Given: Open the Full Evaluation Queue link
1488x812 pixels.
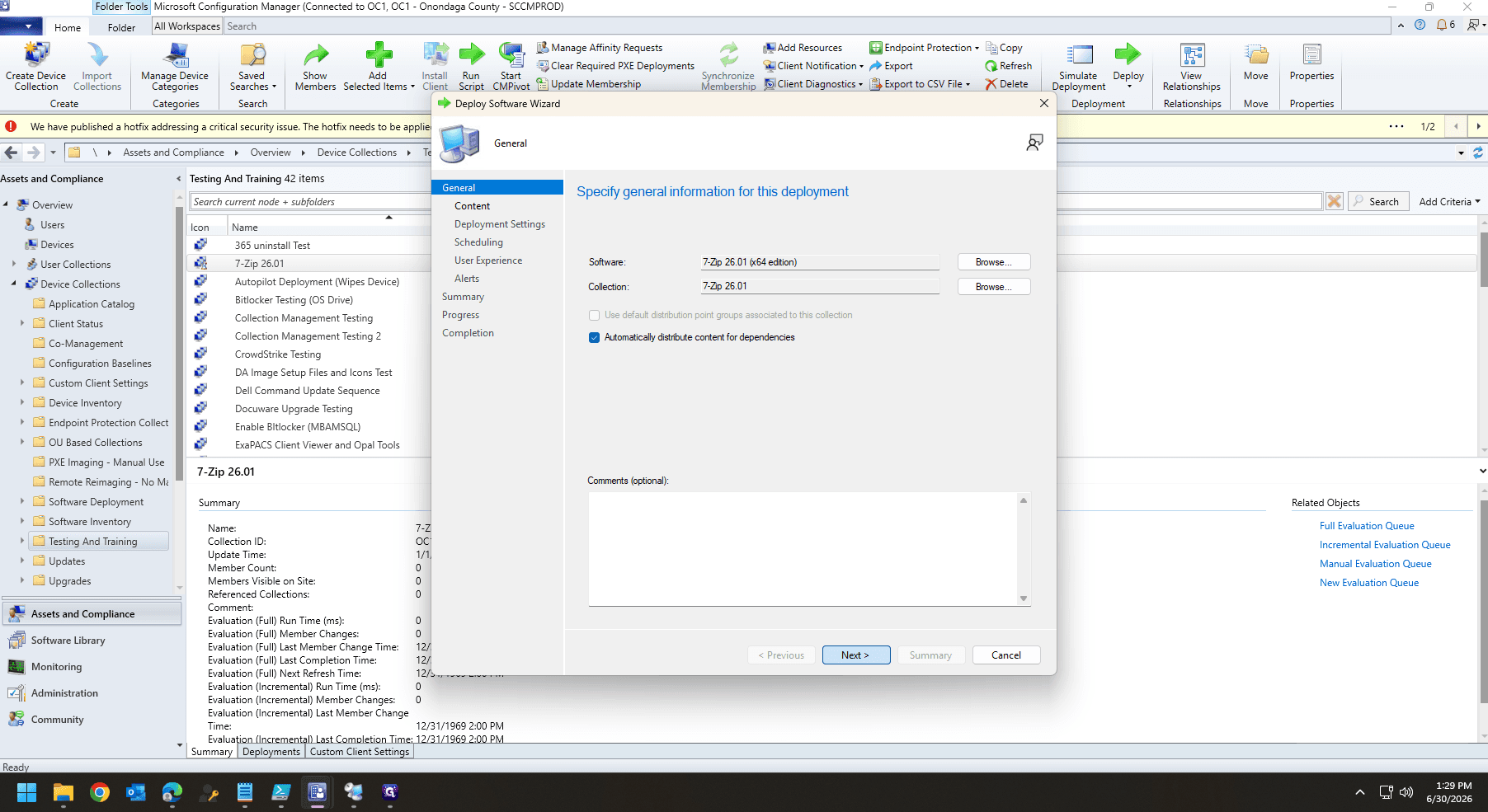Looking at the screenshot, I should 1367,526.
